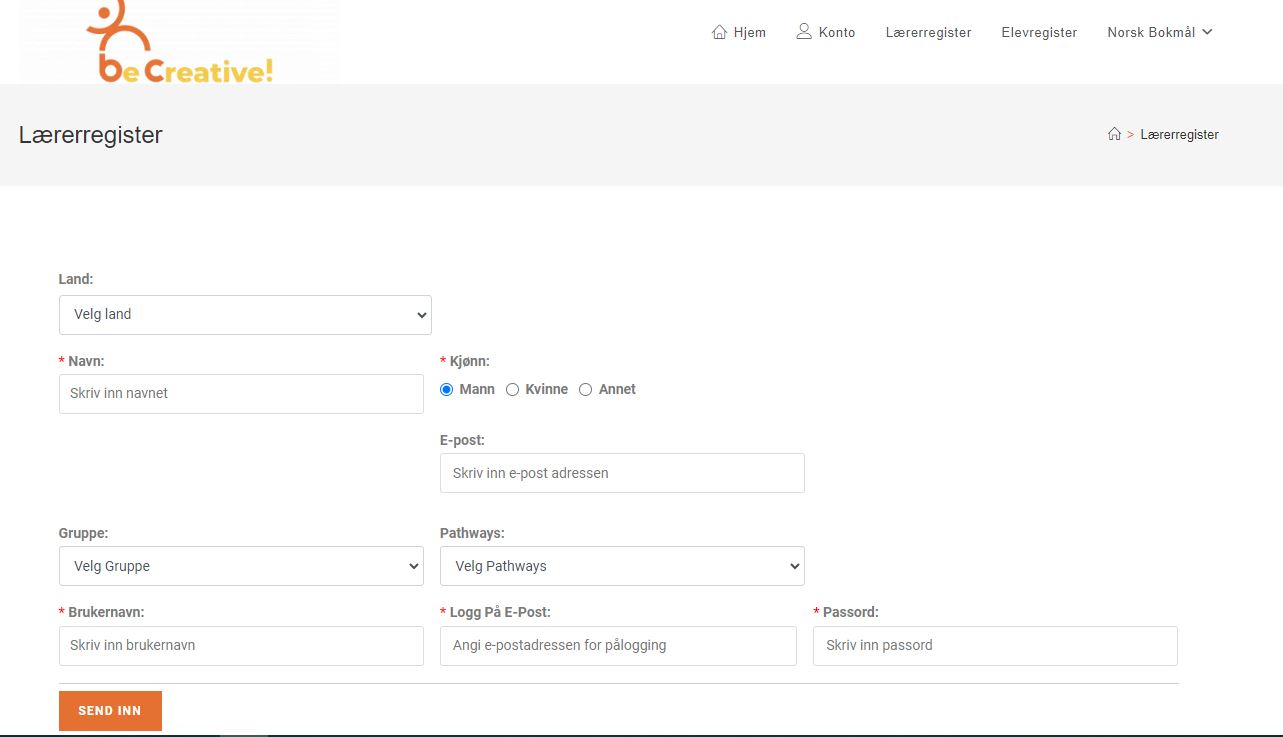Click into the Brukernavn field

coord(241,645)
